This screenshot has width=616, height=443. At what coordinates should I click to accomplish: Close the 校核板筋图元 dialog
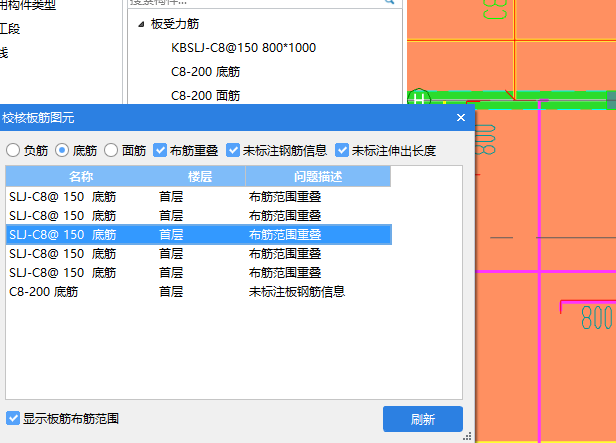point(461,117)
